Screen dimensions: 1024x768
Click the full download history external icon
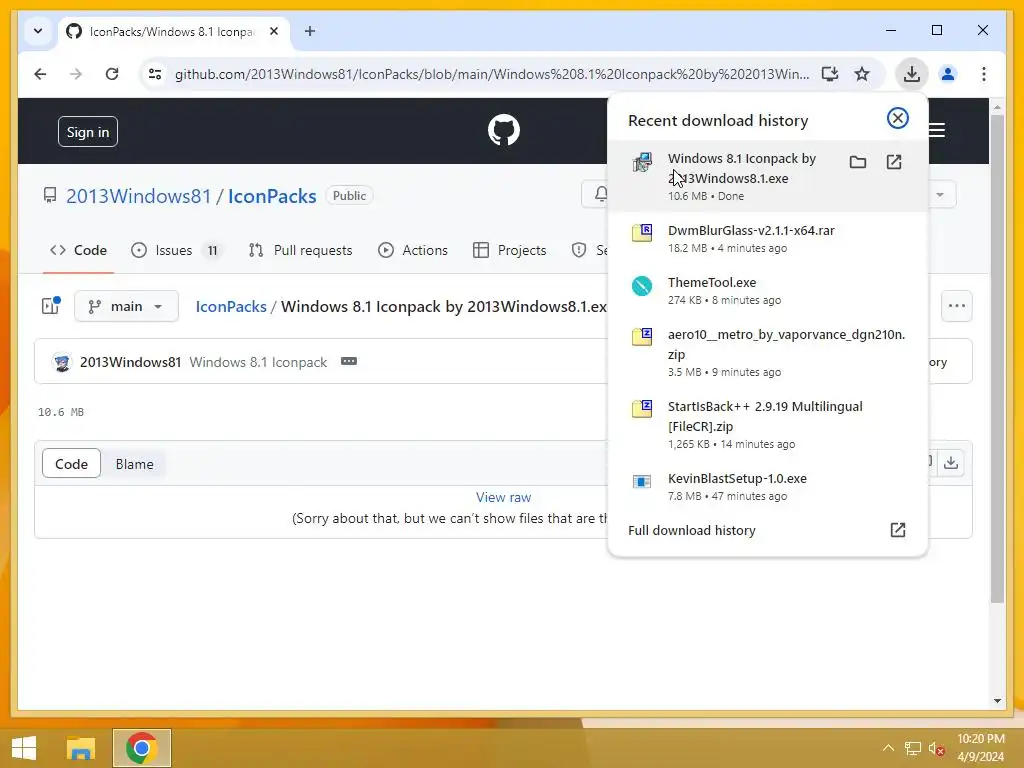tap(898, 530)
